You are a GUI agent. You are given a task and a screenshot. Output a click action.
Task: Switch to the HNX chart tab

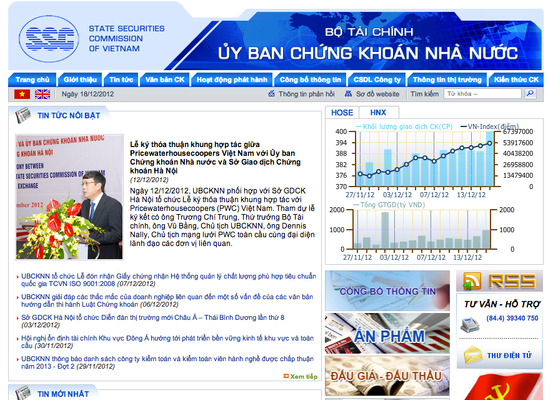(x=378, y=113)
